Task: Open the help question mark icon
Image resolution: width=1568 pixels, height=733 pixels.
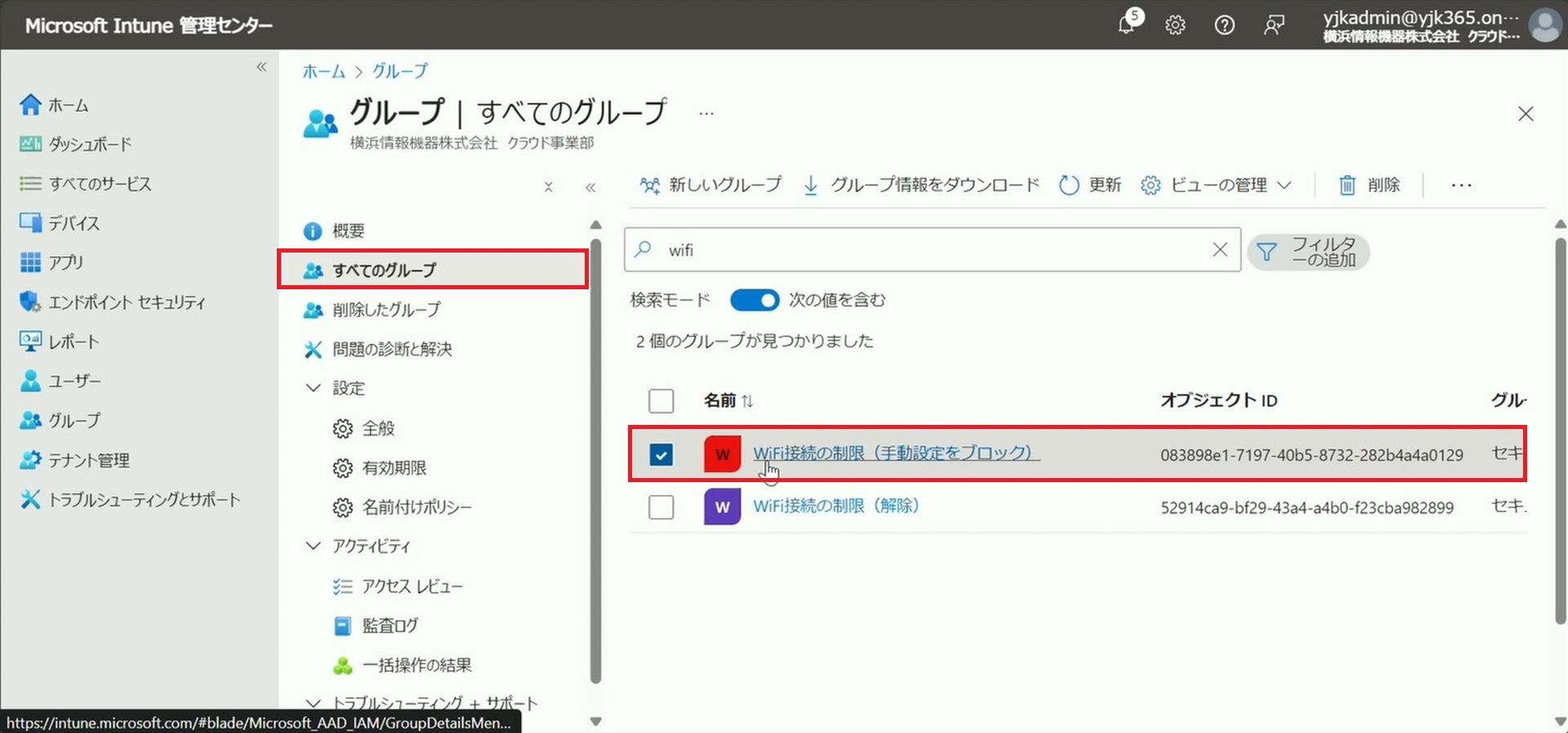Action: click(x=1224, y=25)
